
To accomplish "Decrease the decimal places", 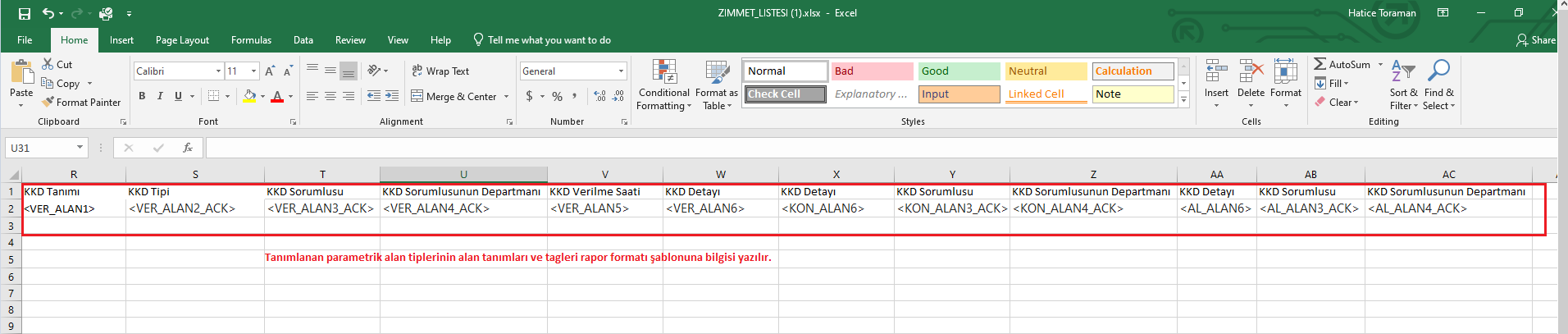I will [x=618, y=97].
